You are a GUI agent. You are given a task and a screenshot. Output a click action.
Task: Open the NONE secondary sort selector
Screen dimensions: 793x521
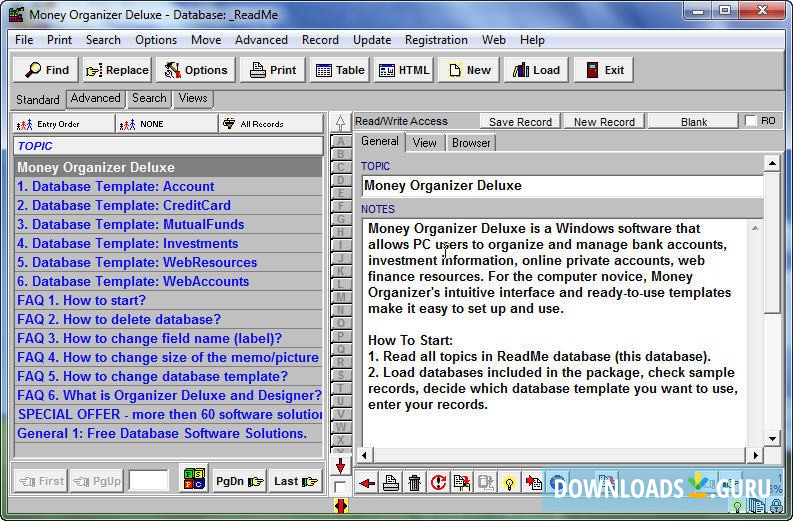point(167,124)
